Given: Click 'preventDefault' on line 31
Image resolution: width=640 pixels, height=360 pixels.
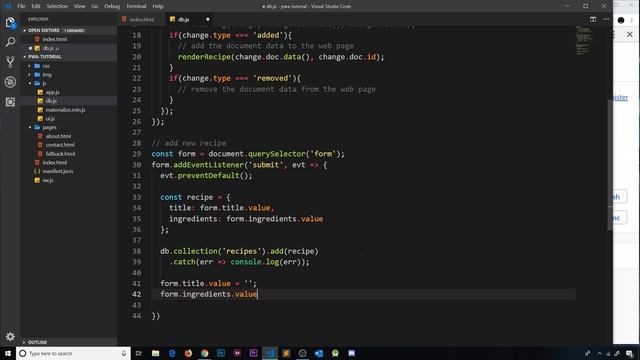Looking at the screenshot, I should pos(208,176).
